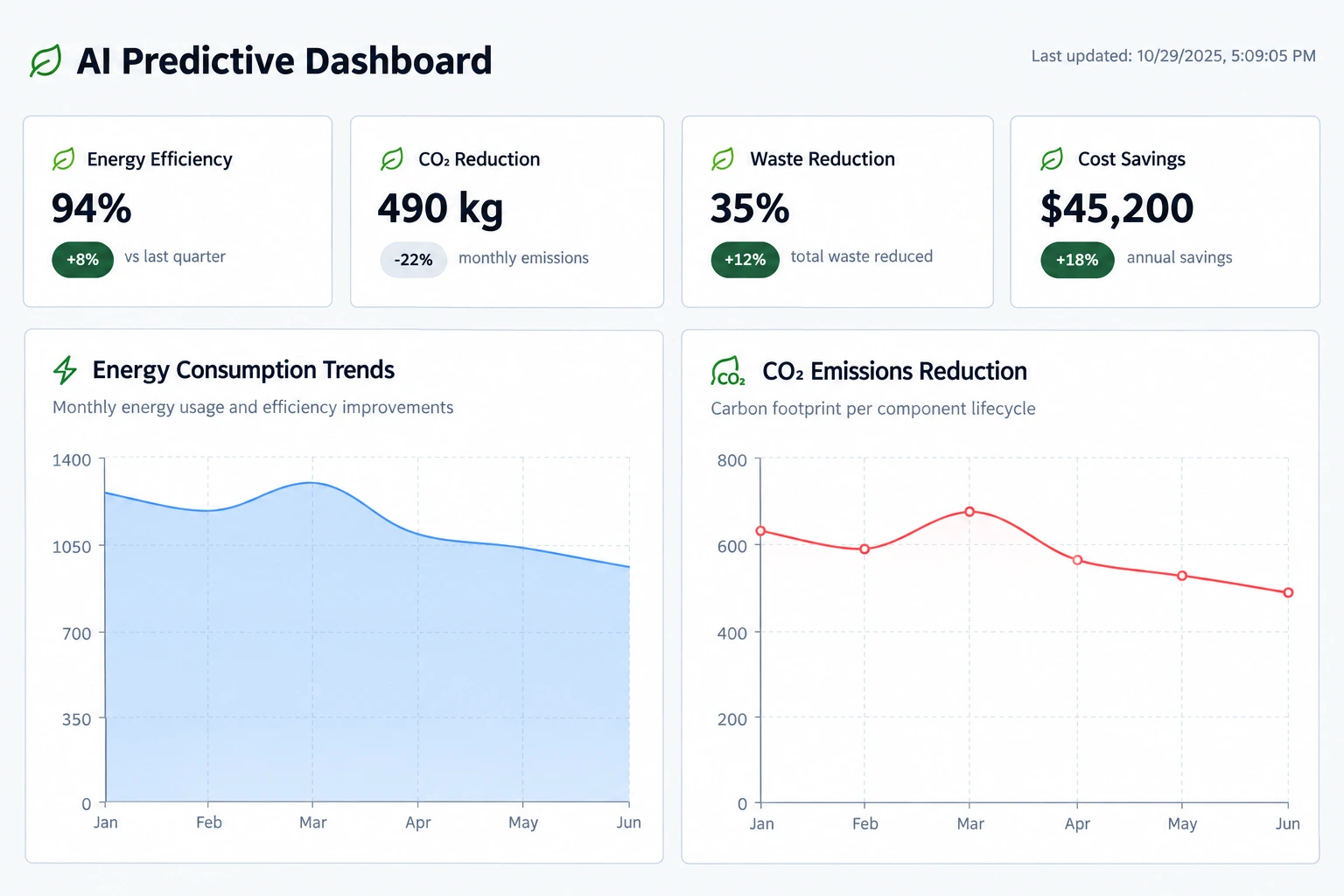Click the May data point on CO₂ chart
The height and width of the screenshot is (896, 1344).
point(1182,576)
